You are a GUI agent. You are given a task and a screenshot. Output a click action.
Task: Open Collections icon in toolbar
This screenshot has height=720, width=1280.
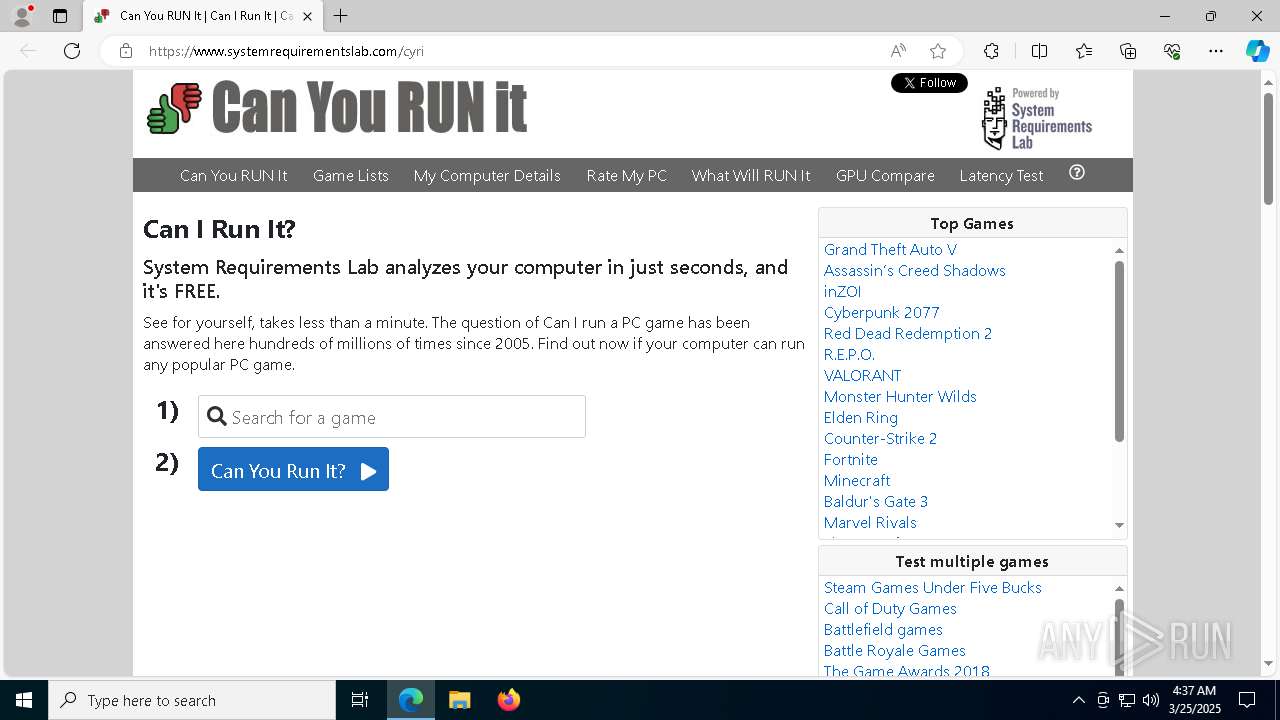(1128, 51)
